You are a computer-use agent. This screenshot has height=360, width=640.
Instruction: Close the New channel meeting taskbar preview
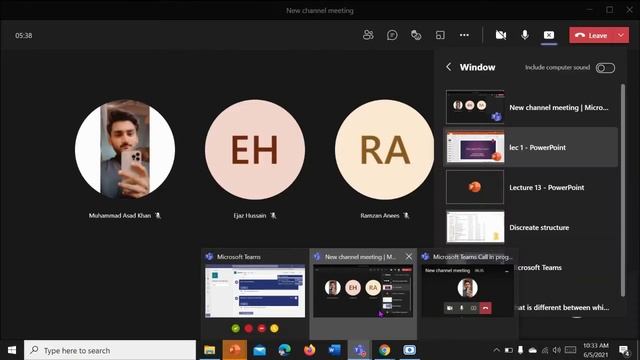point(409,256)
